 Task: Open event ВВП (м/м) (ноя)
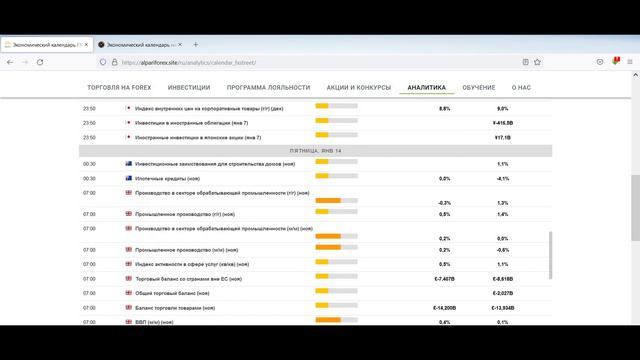[154, 322]
